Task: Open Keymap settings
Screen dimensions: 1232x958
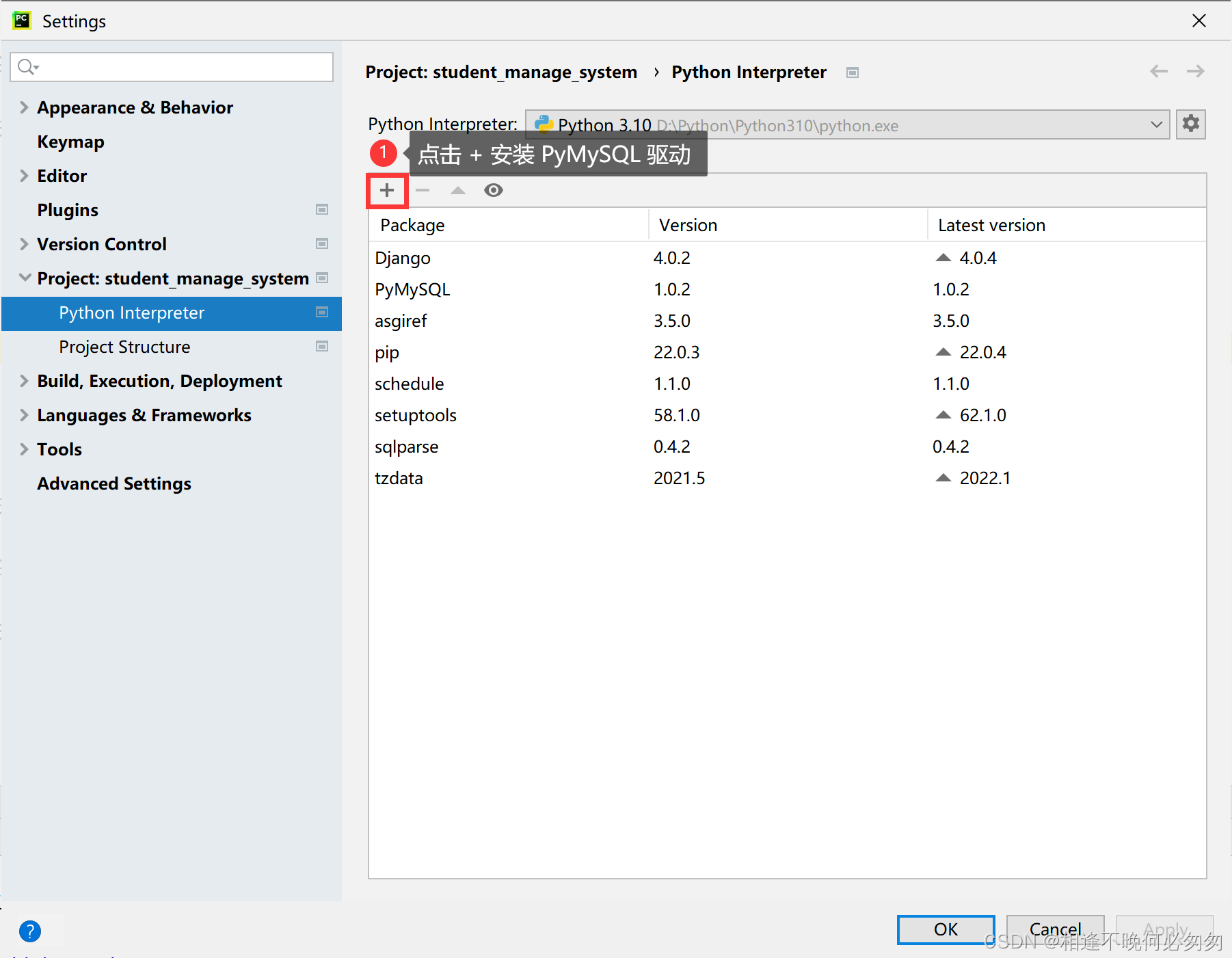Action: click(71, 142)
